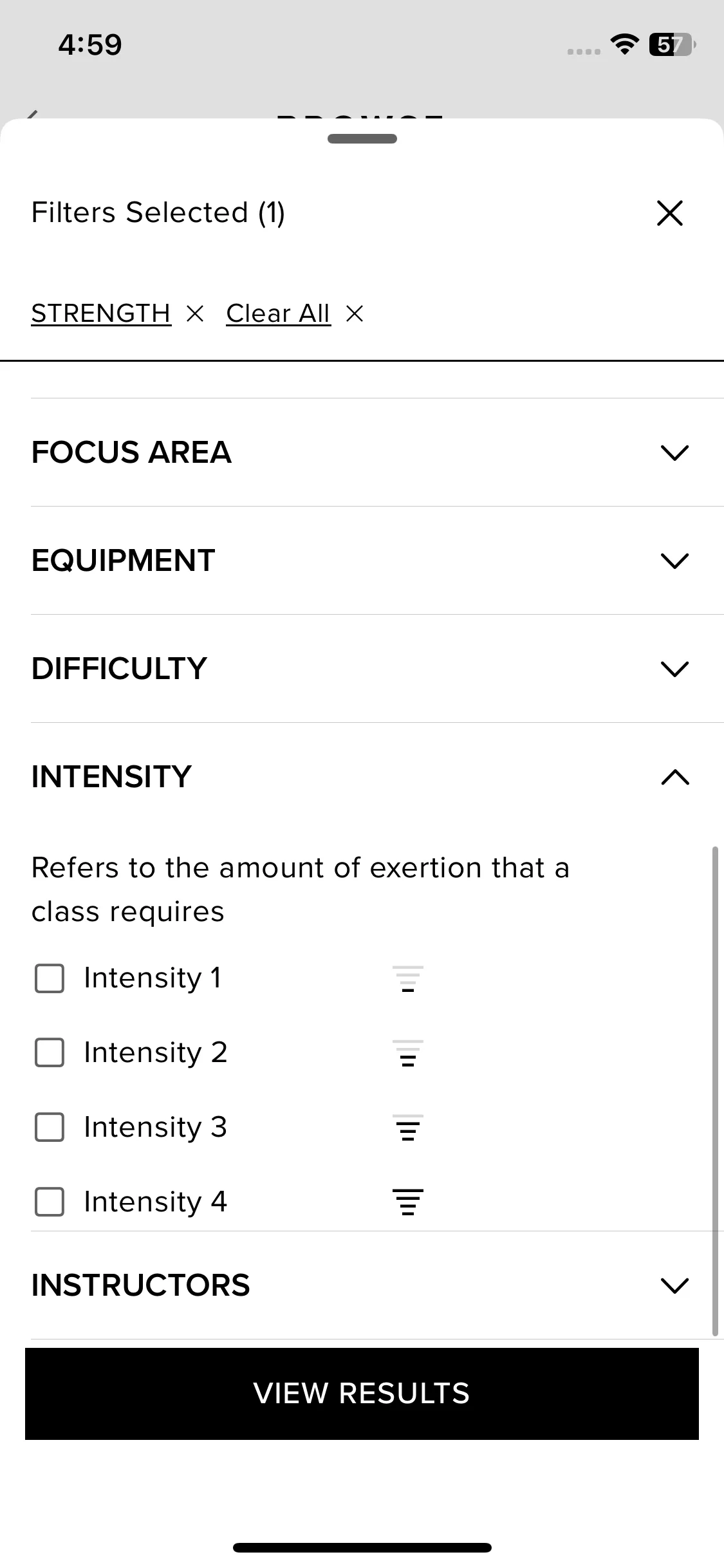Tap the Wi-Fi status icon

[x=624, y=44]
